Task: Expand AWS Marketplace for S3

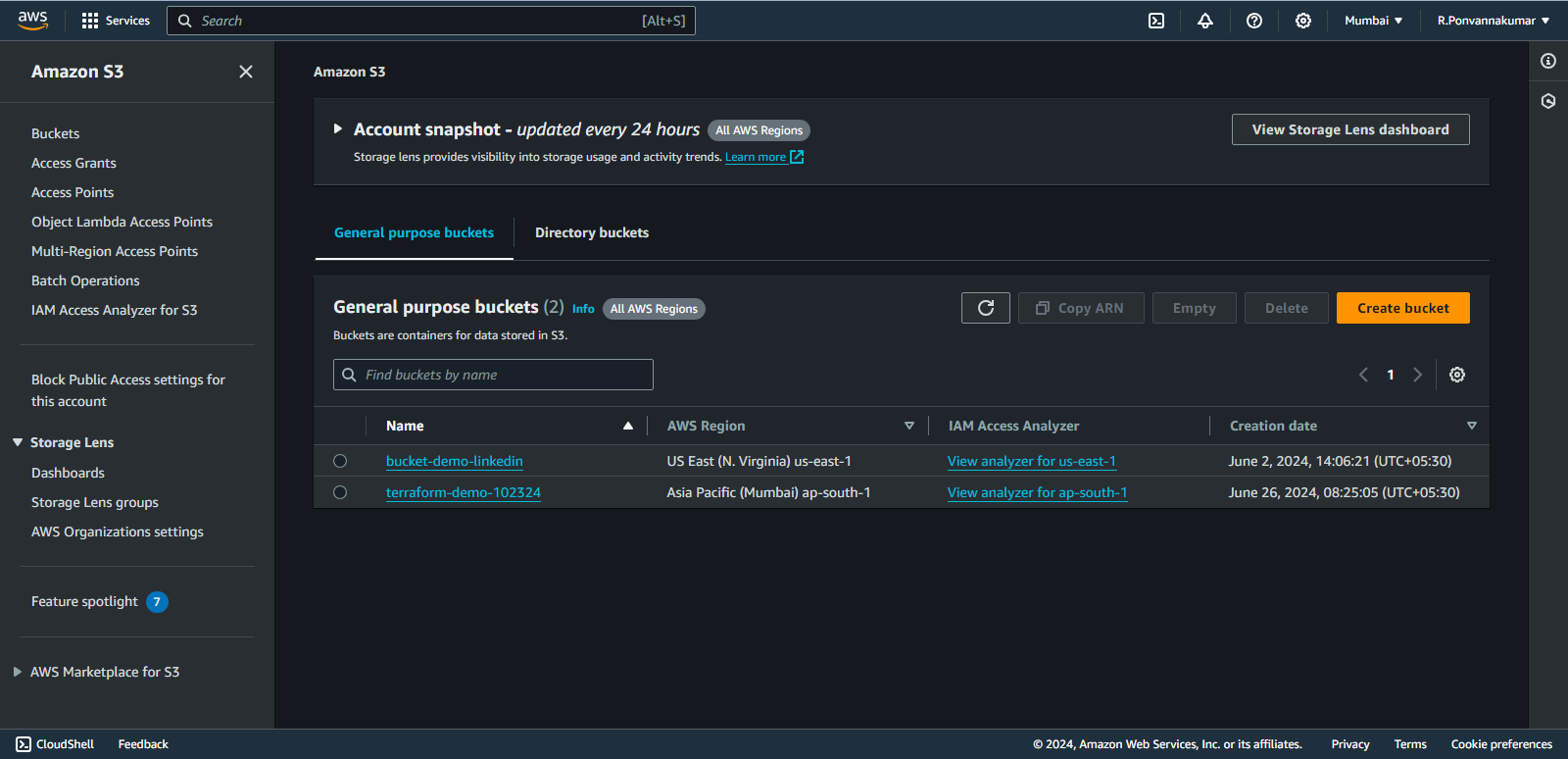Action: [18, 672]
